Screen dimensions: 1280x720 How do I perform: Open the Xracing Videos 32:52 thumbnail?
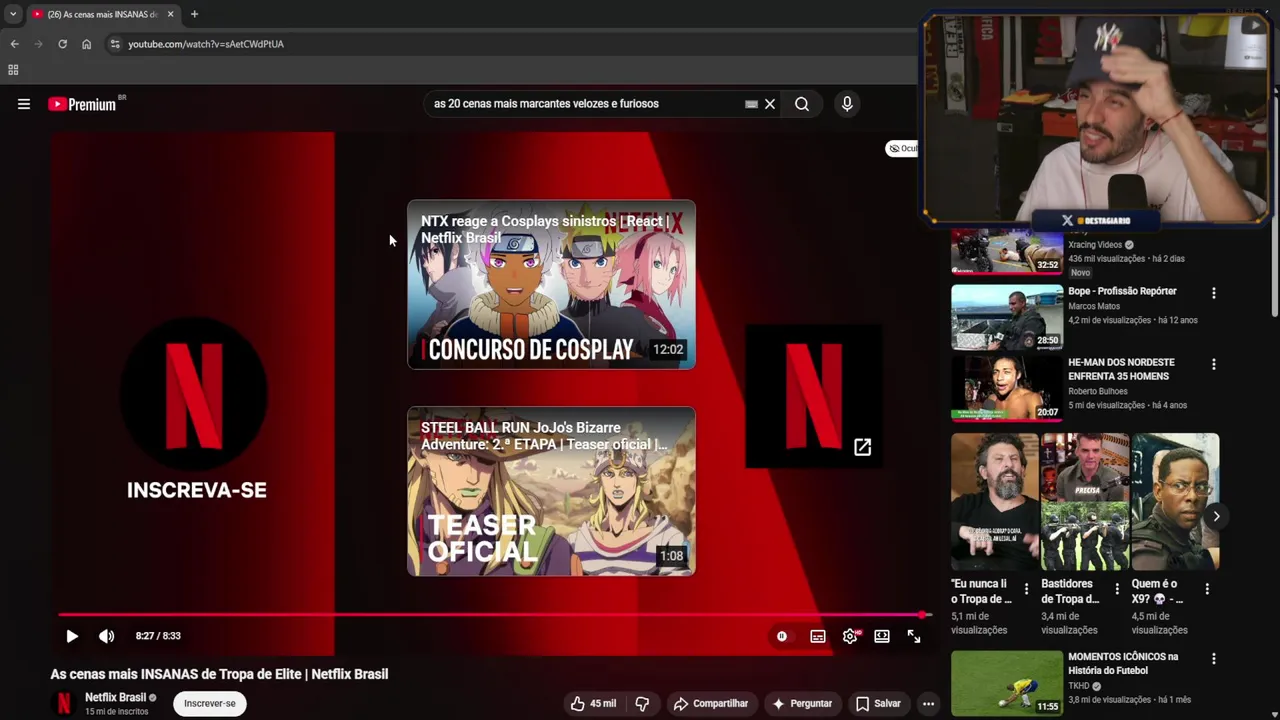(x=1007, y=251)
